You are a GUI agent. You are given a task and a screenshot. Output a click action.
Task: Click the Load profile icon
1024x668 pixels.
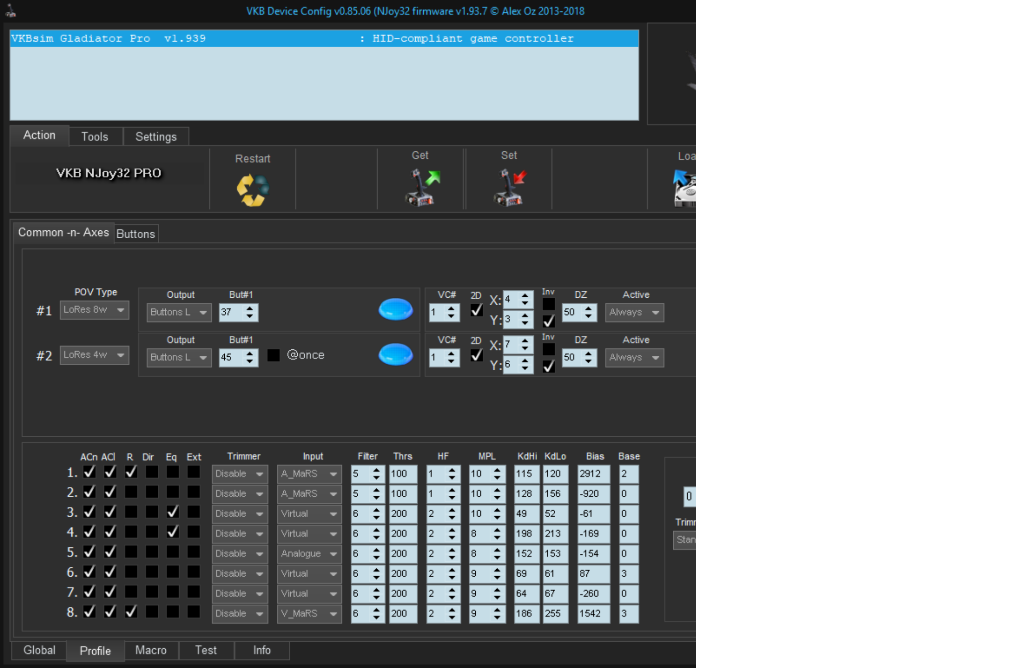[685, 187]
